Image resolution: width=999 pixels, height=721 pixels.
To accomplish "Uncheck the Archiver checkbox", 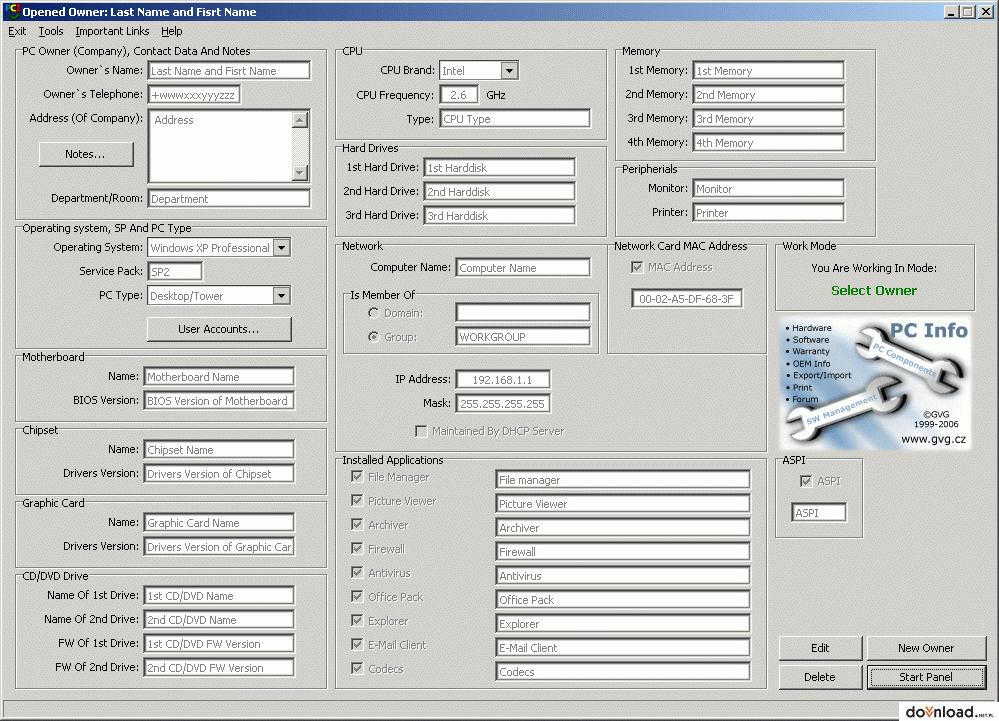I will (x=357, y=525).
